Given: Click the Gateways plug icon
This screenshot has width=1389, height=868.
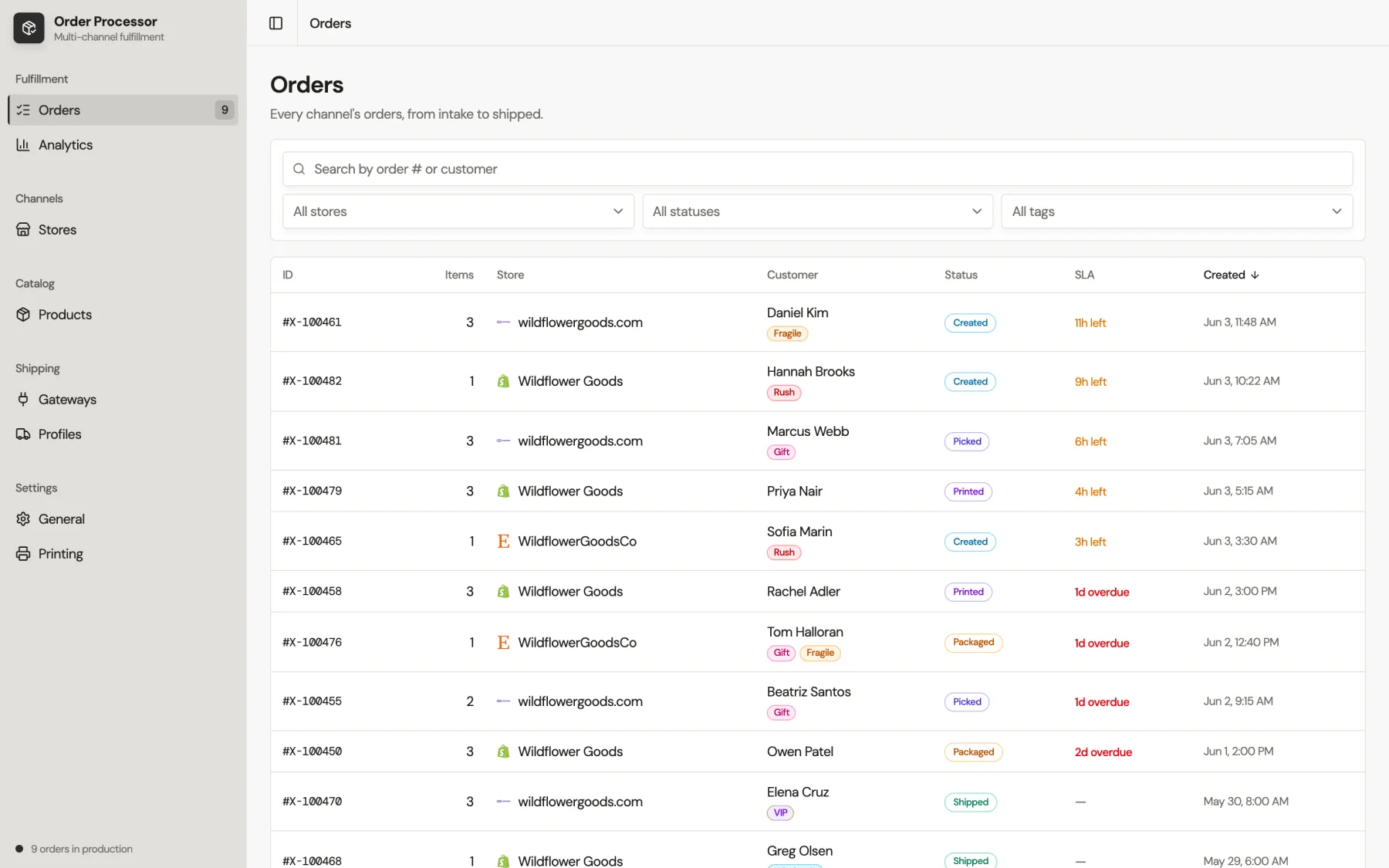Looking at the screenshot, I should [x=23, y=400].
